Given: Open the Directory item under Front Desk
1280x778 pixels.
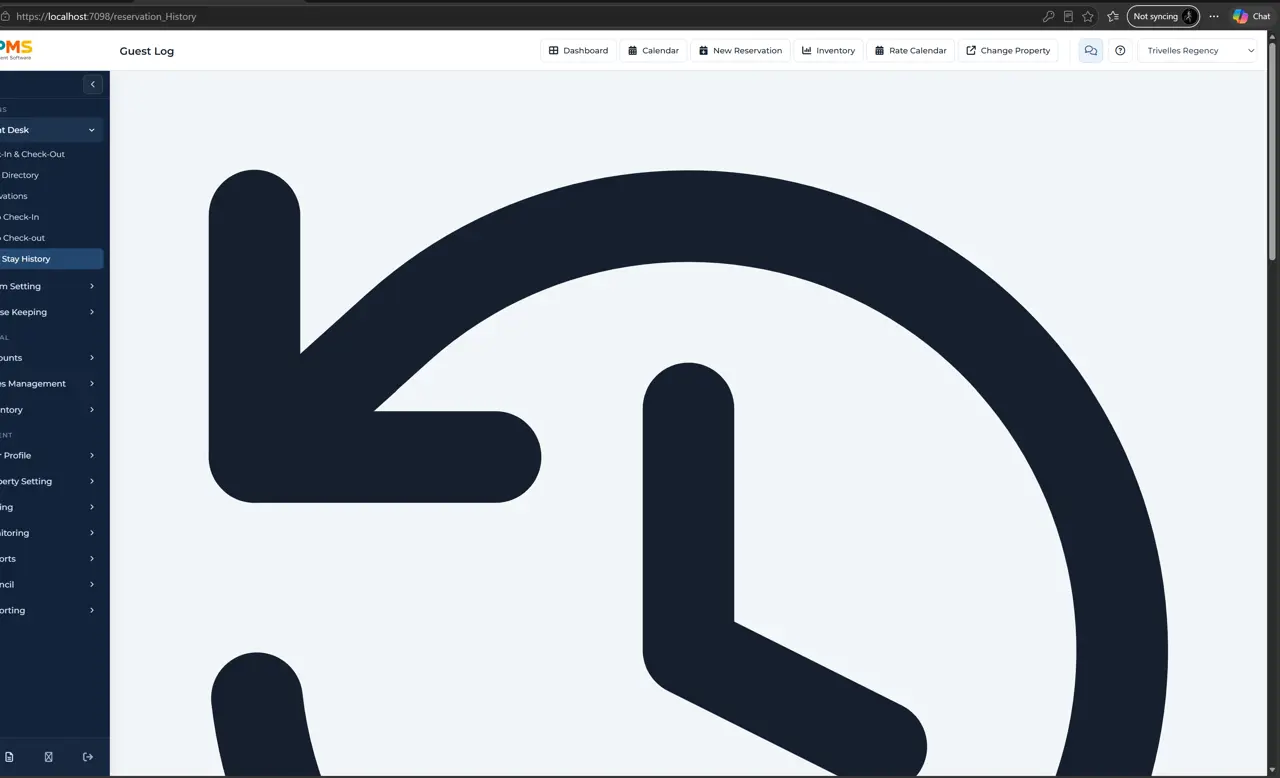Looking at the screenshot, I should (50, 175).
